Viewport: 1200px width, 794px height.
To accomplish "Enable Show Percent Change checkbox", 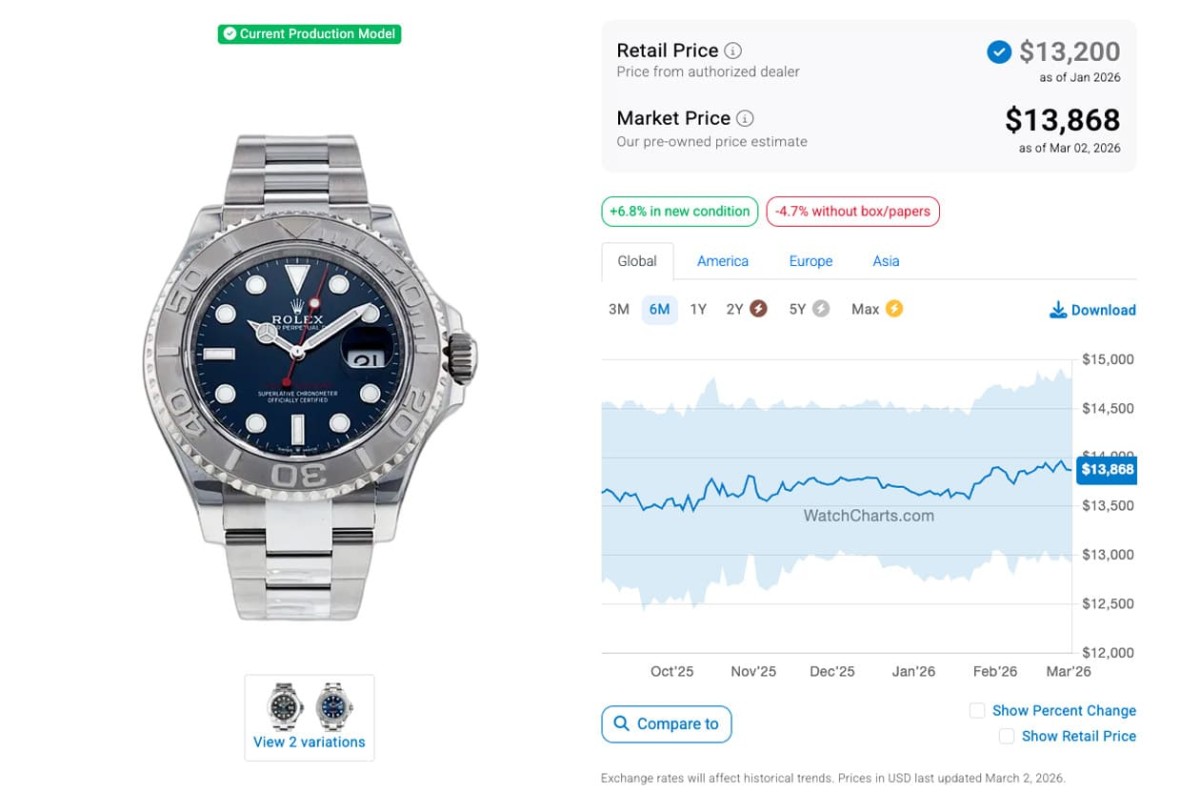I will [977, 711].
